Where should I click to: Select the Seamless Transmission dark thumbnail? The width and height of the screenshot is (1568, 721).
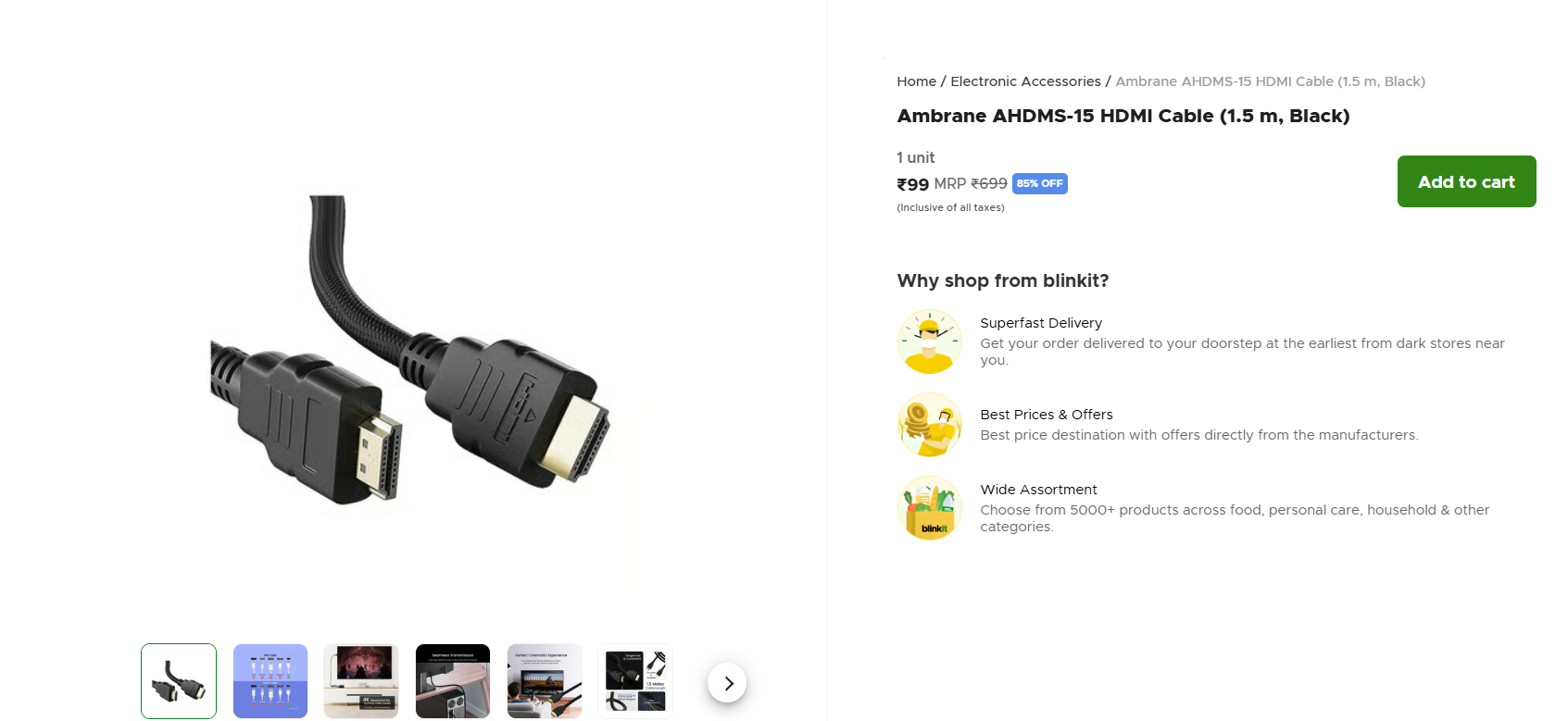click(453, 681)
